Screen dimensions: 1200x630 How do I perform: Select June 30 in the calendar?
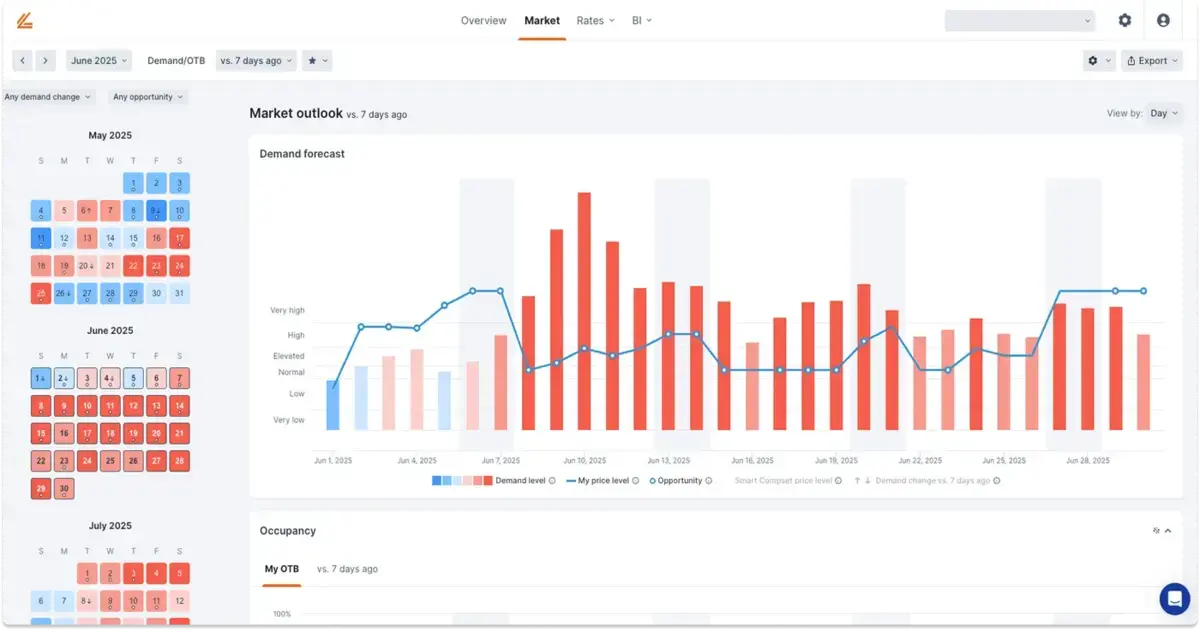coord(64,489)
